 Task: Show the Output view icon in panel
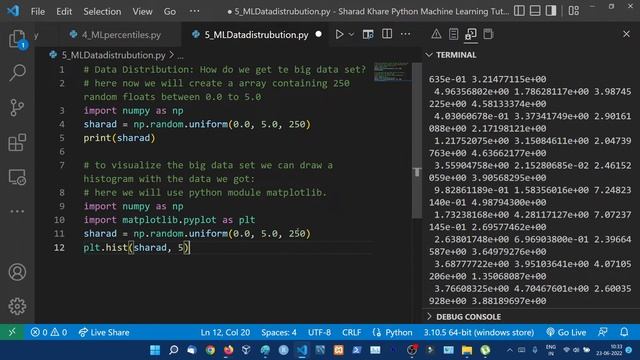[453, 34]
